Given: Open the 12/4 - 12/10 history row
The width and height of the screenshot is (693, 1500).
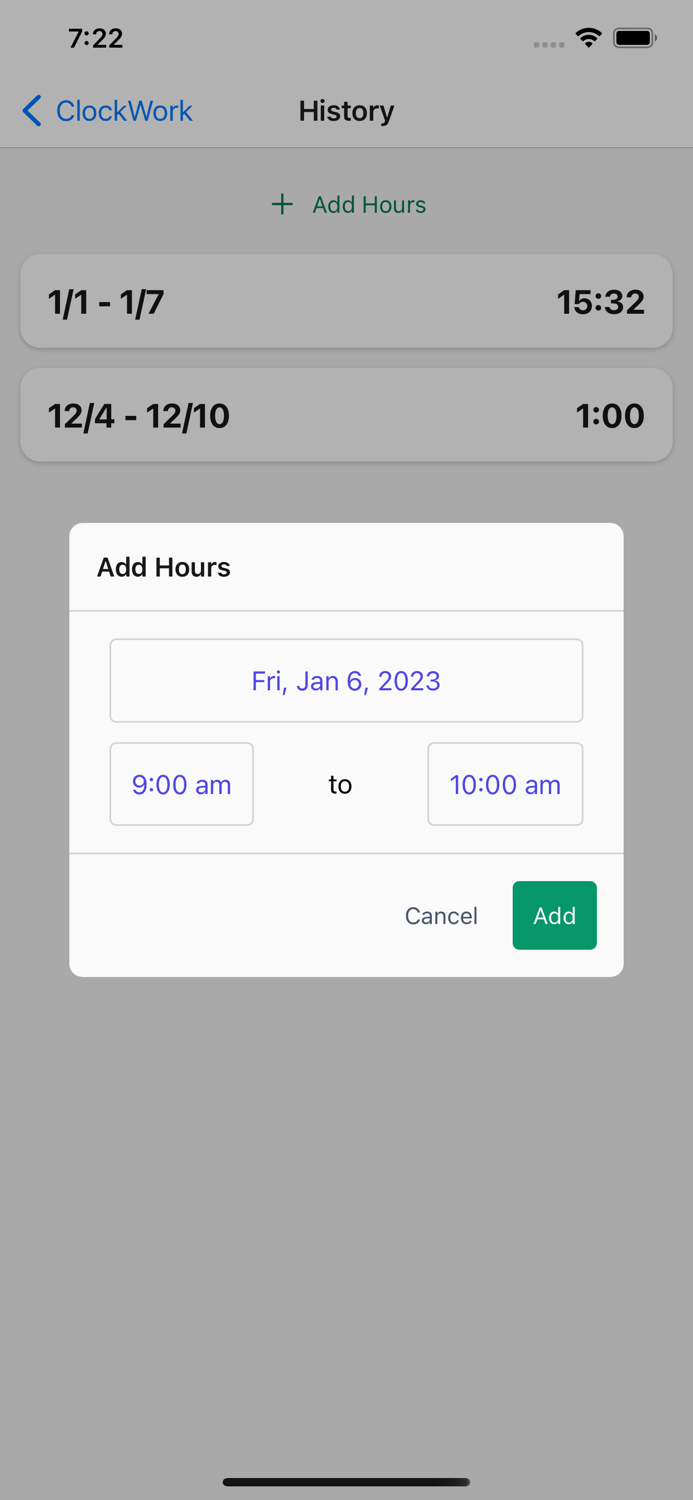Looking at the screenshot, I should click(x=346, y=415).
